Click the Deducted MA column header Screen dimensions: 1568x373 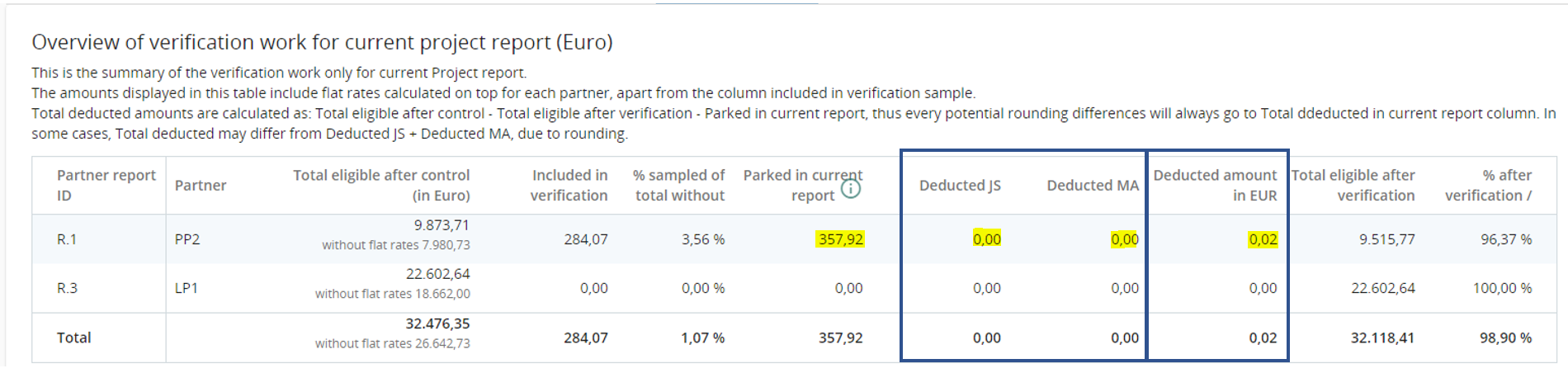[x=1092, y=185]
